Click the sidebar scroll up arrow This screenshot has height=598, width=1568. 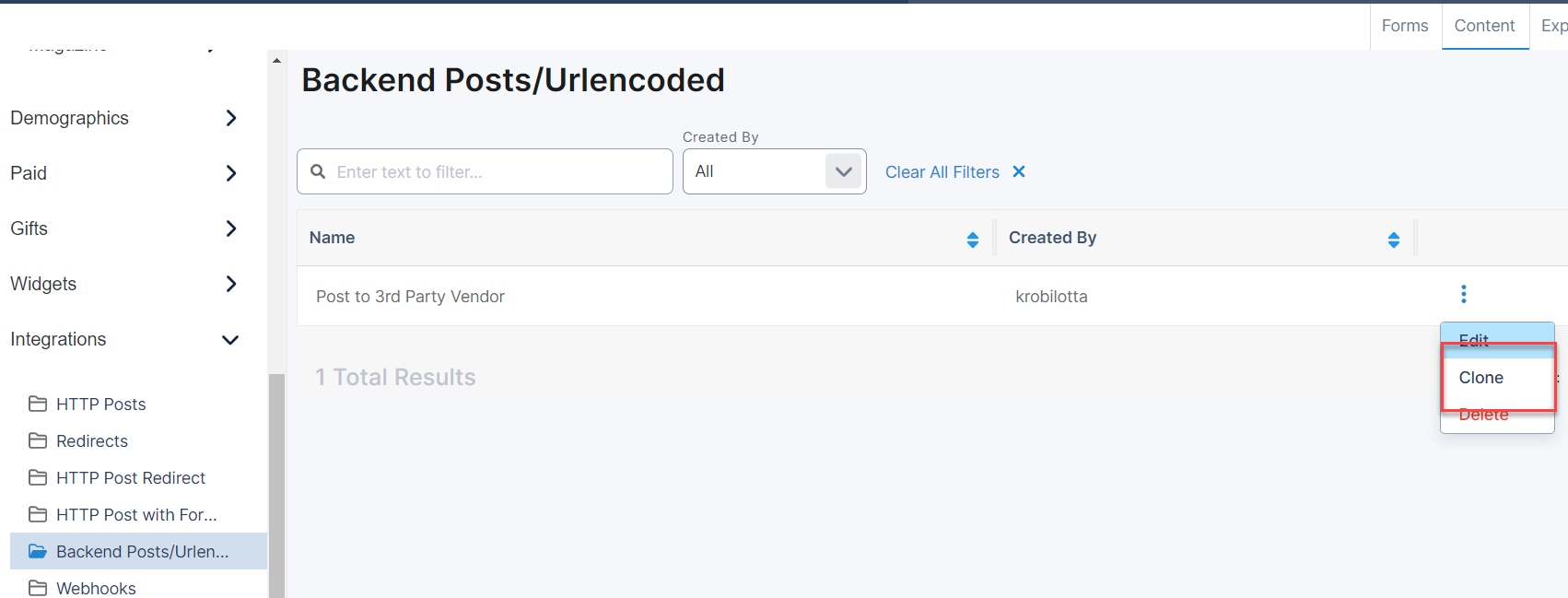coord(276,61)
